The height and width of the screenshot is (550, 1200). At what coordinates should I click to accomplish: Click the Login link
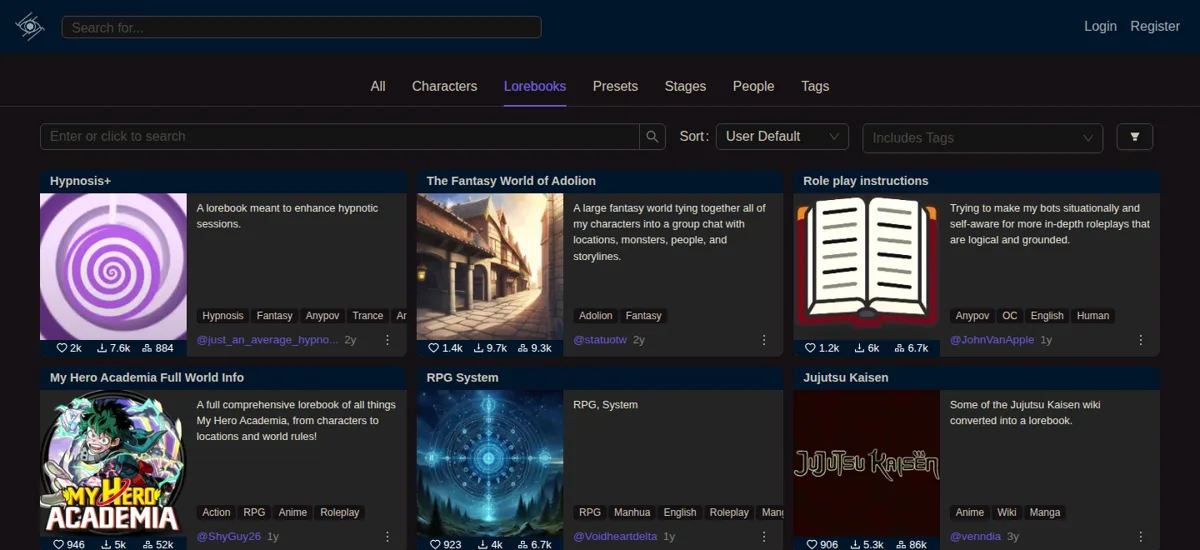1100,26
